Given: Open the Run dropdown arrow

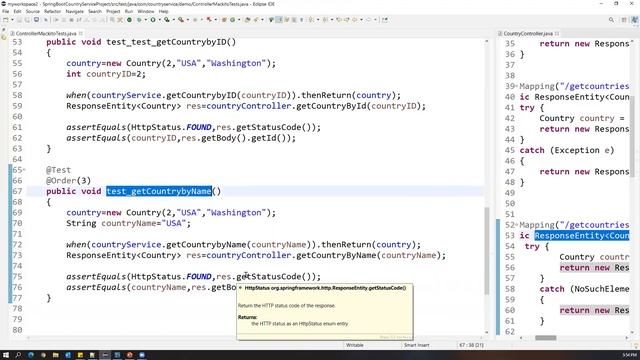Looking at the screenshot, I should click(x=160, y=20).
